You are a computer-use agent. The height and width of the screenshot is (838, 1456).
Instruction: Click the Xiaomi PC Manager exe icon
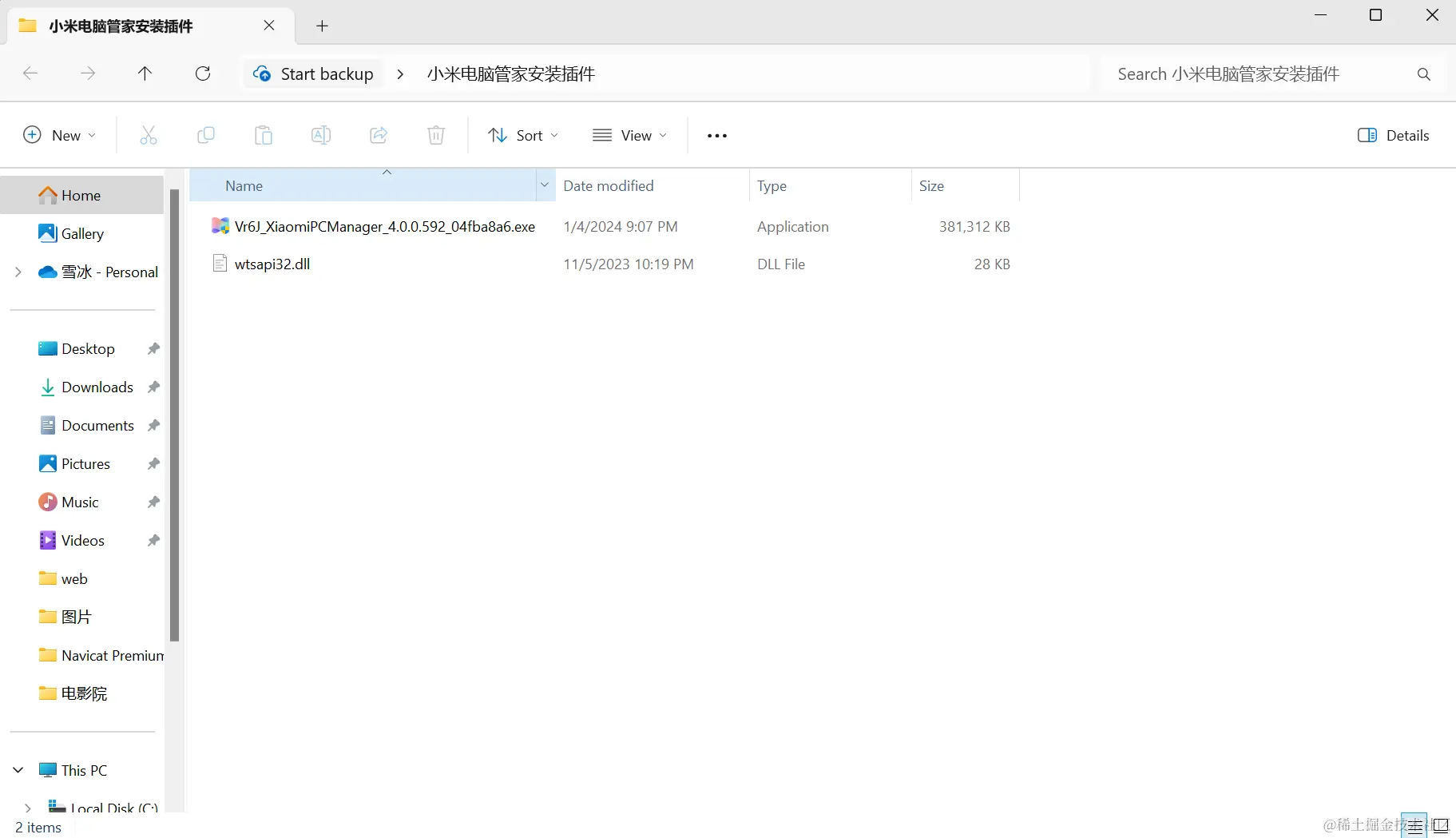pos(220,226)
